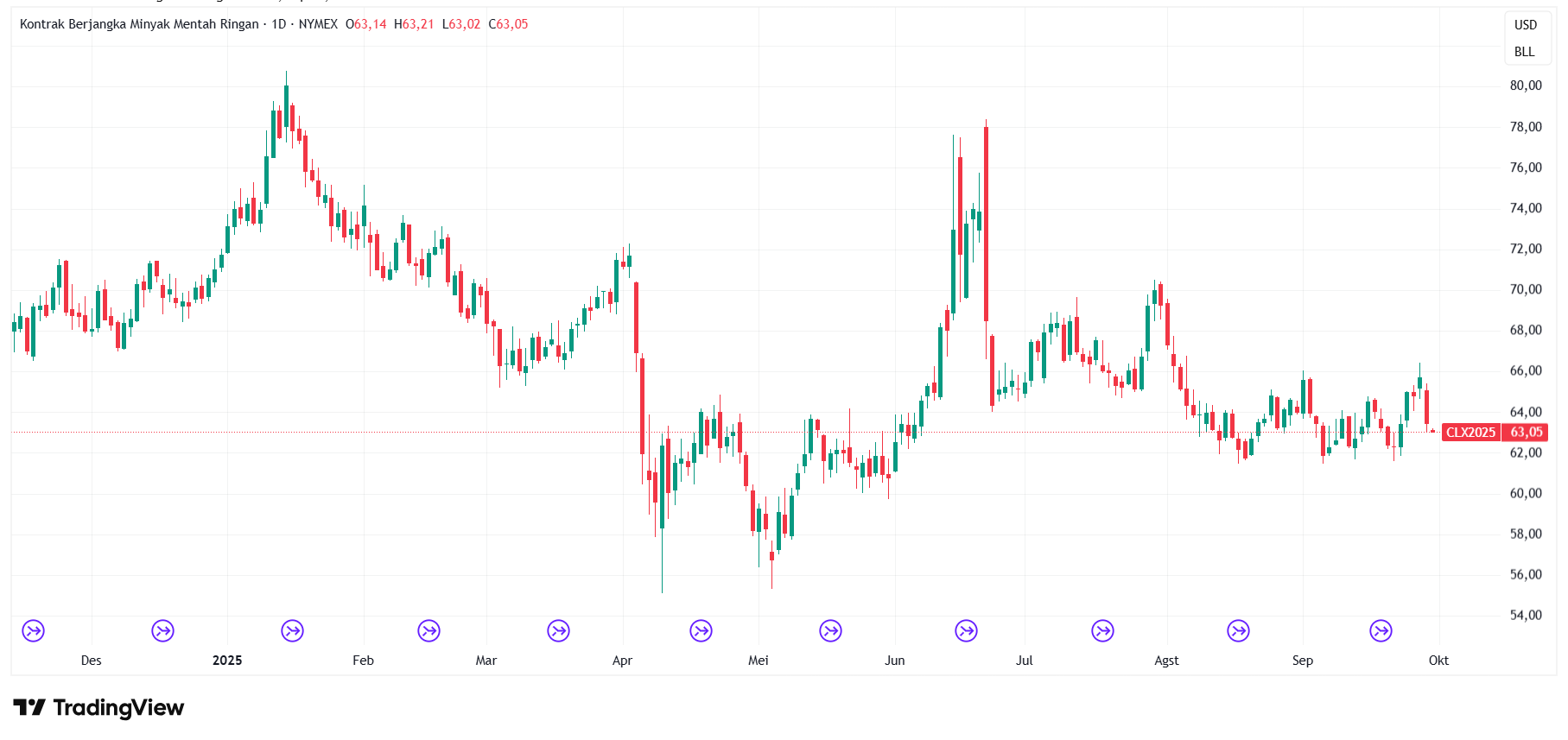
Task: Click the rollover icon between Jul and Agst
Action: tap(1103, 631)
